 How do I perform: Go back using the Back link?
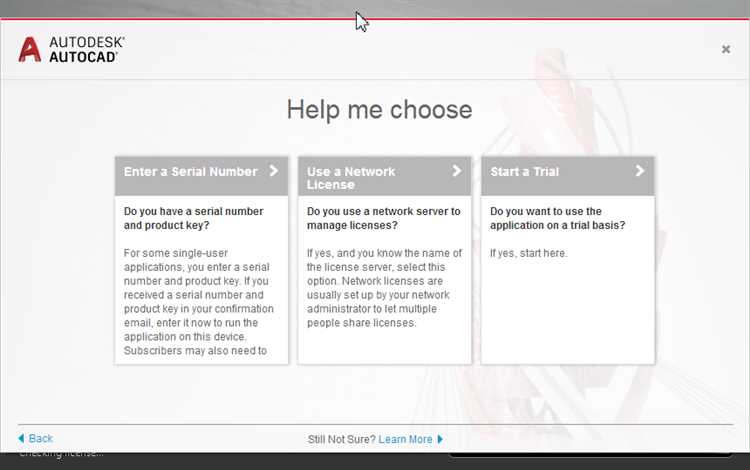41,438
